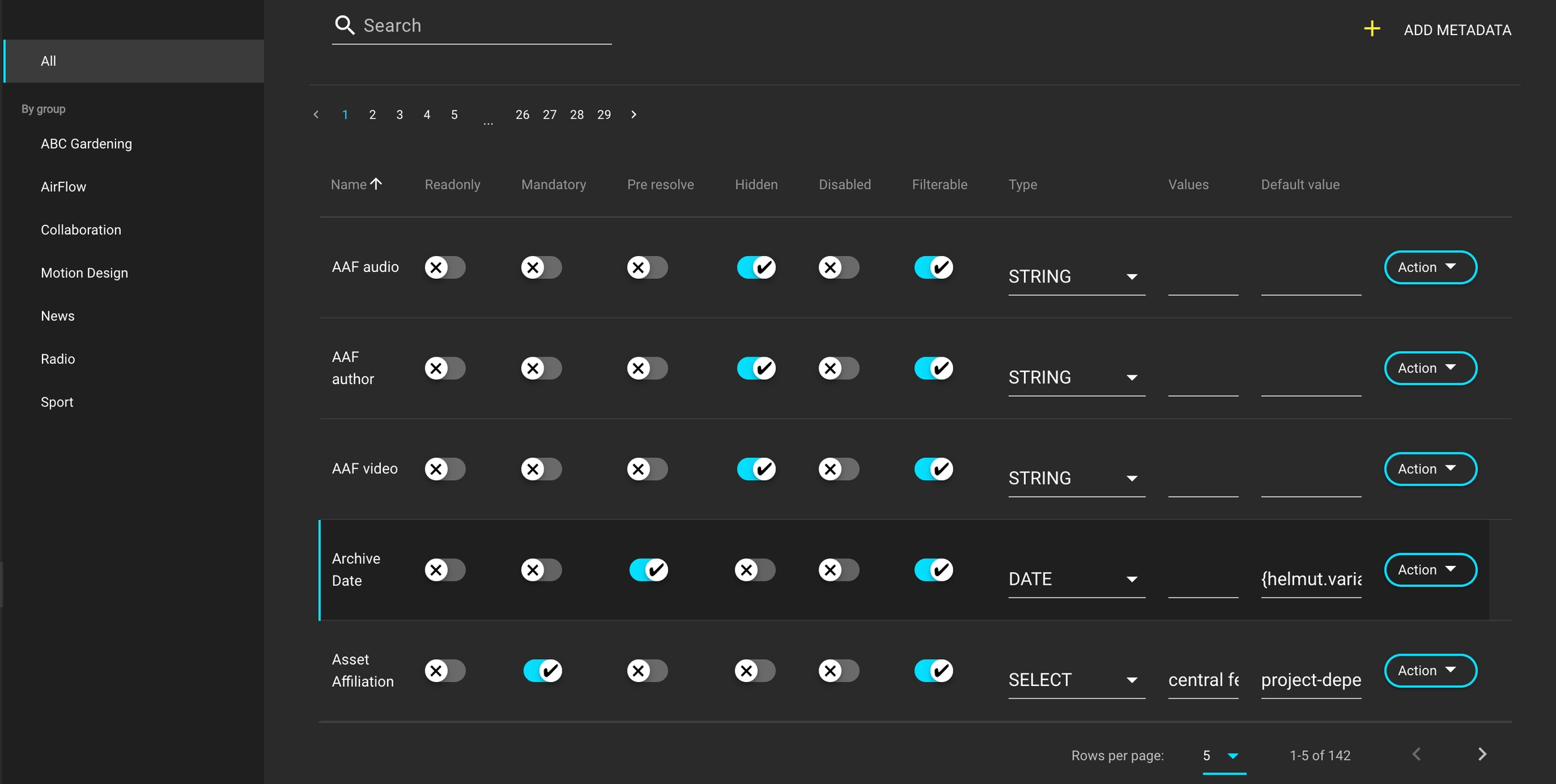Select the Motion Design group
This screenshot has width=1556, height=784.
coord(84,273)
